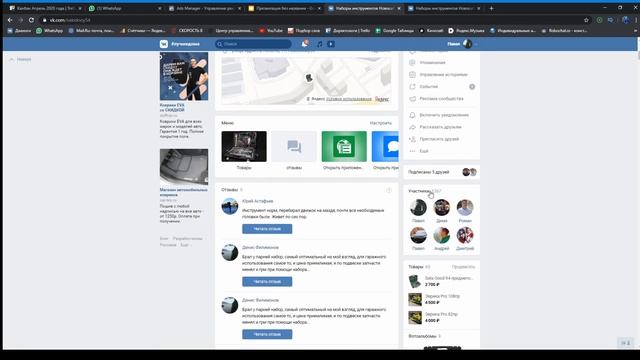Click the map location marker
This screenshot has width=640, height=360.
(309, 78)
